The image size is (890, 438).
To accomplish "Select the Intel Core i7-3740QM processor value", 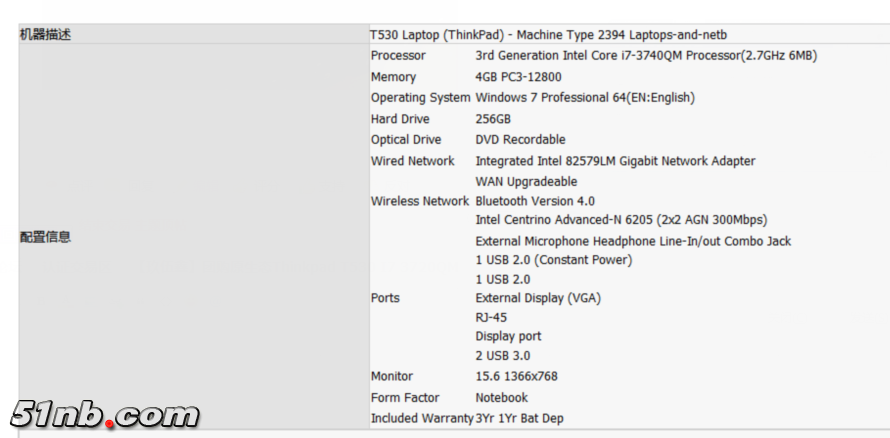I will click(646, 56).
